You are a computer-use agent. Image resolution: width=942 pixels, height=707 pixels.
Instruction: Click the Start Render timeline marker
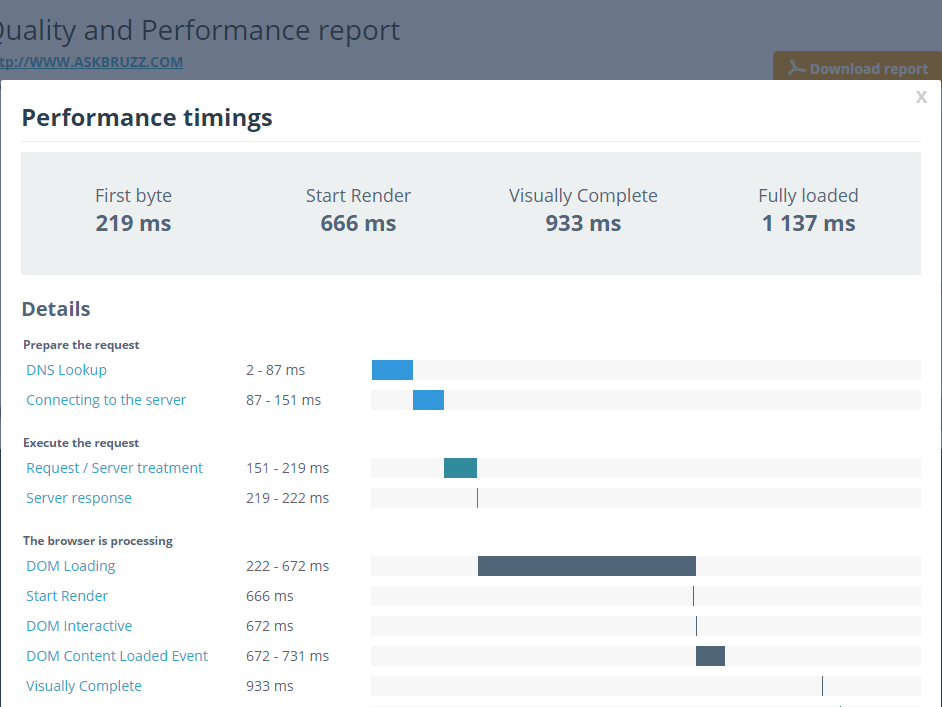click(693, 596)
